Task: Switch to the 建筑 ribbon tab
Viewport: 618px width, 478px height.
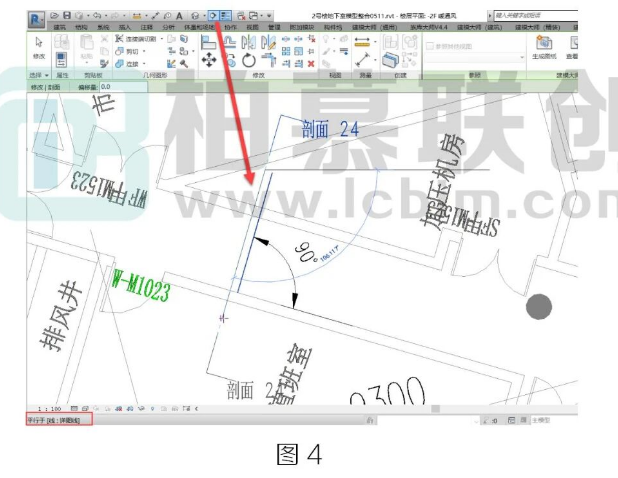Action: 60,28
